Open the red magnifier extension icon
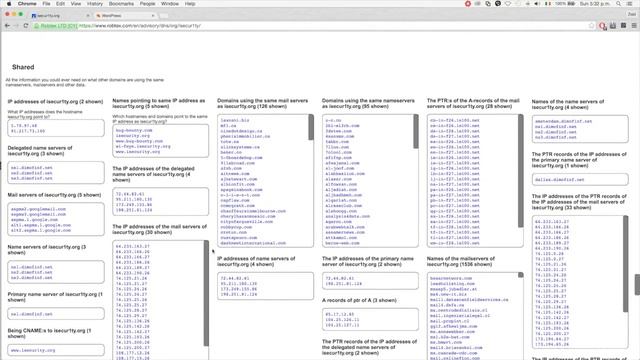The image size is (640, 360). pyautogui.click(x=602, y=26)
